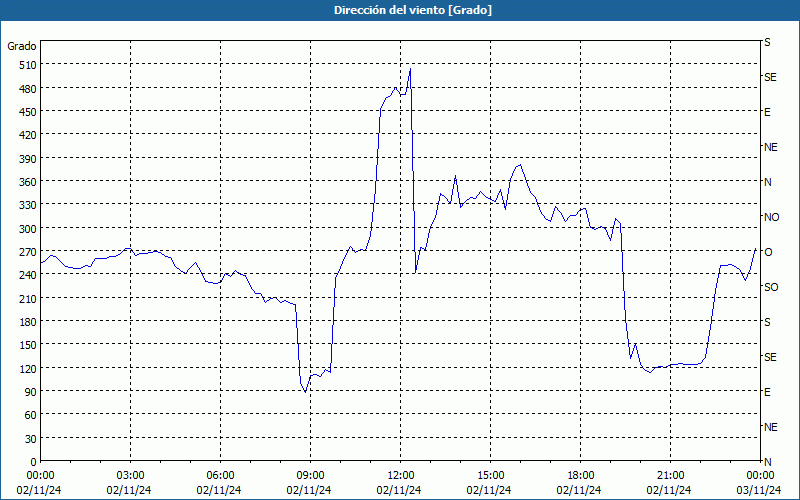Select the 02/11/24 date under 21:00
The height and width of the screenshot is (500, 800).
click(x=669, y=490)
